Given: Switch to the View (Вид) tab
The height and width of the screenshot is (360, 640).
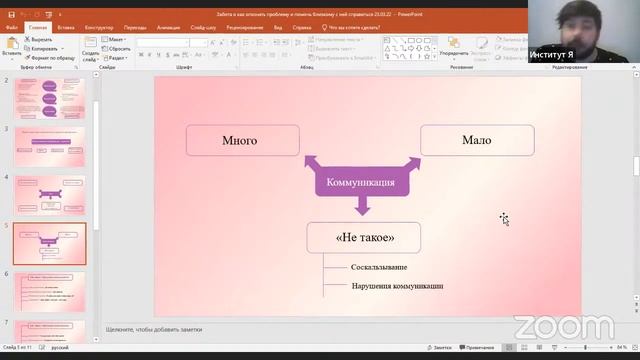Looking at the screenshot, I should coord(278,27).
